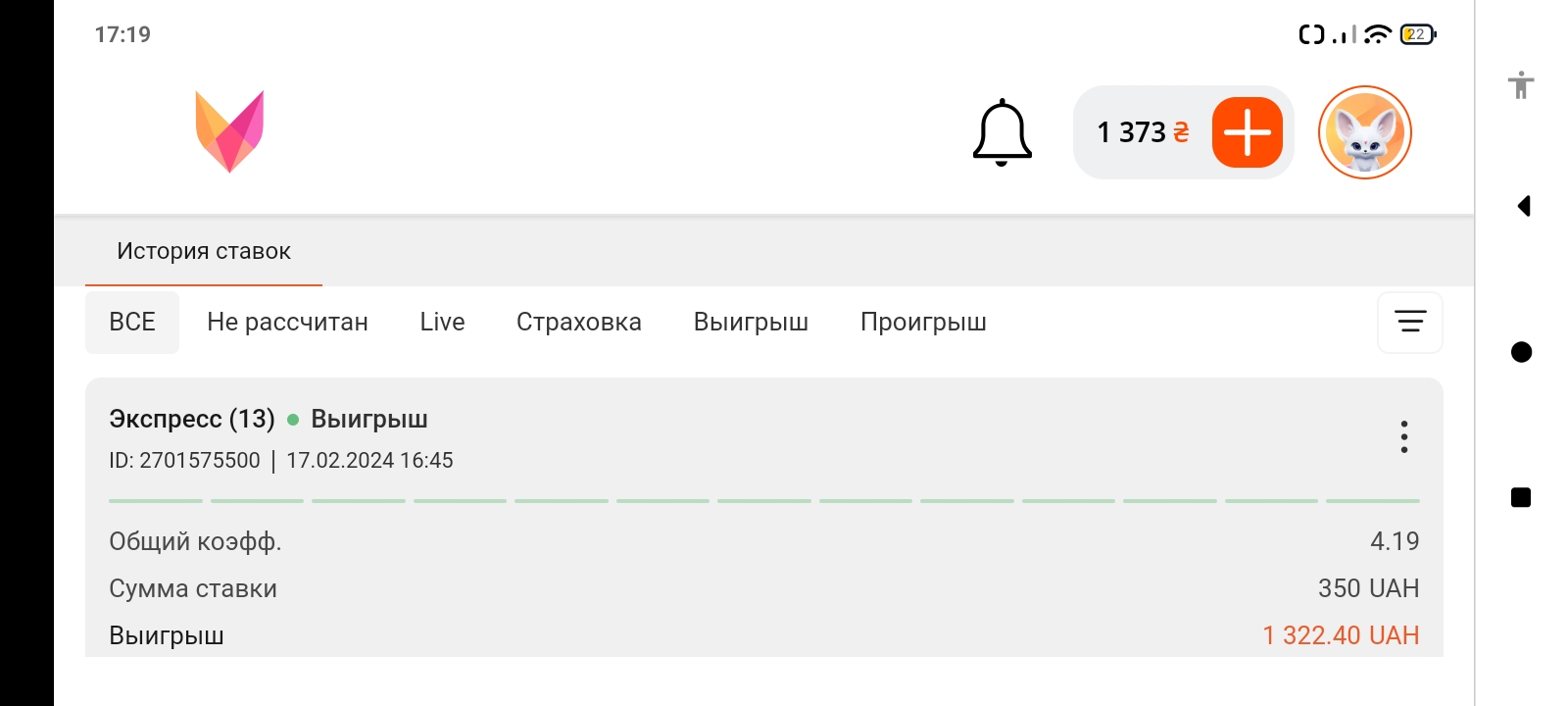Filter bets by Проигрыш
The image size is (1568, 706).
click(x=923, y=322)
